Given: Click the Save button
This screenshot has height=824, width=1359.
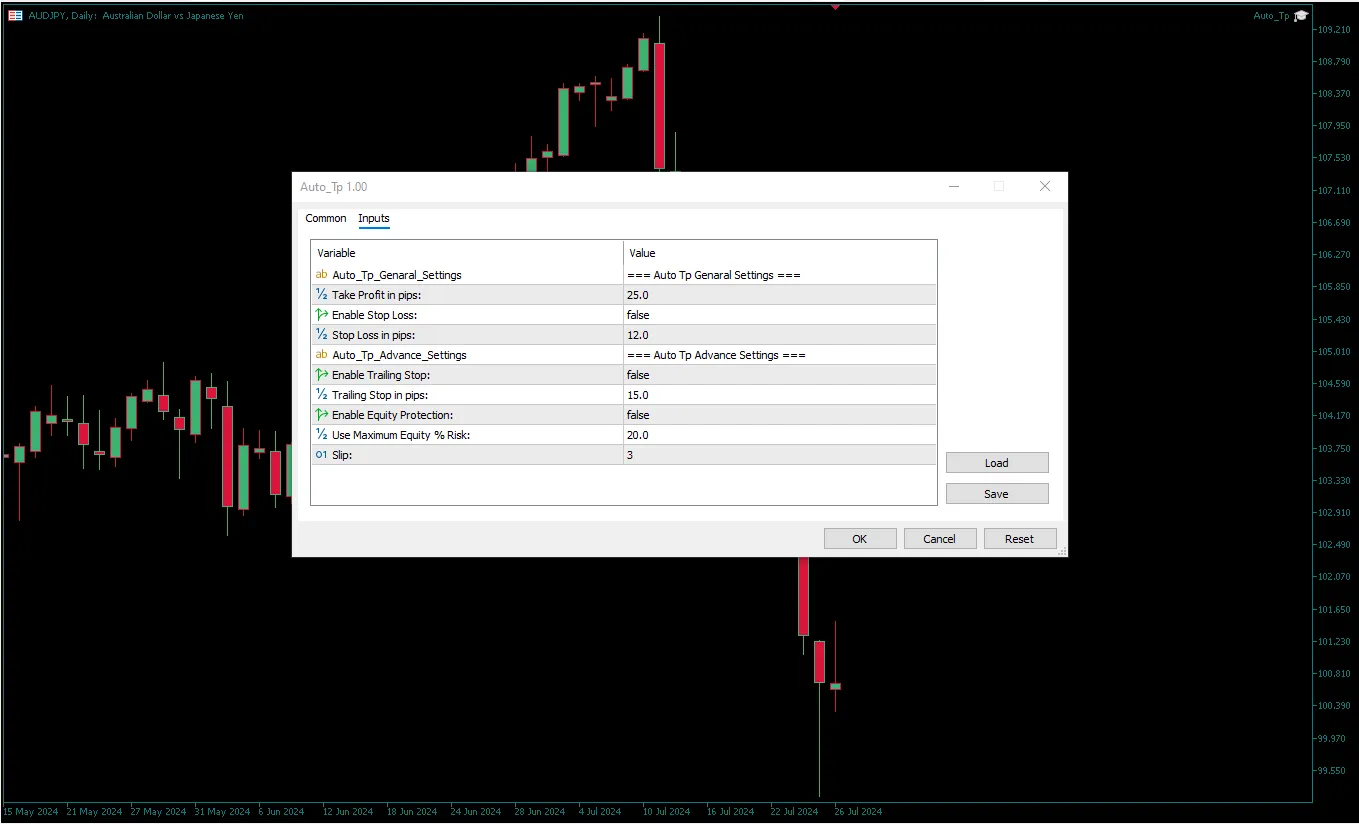Looking at the screenshot, I should click(997, 494).
